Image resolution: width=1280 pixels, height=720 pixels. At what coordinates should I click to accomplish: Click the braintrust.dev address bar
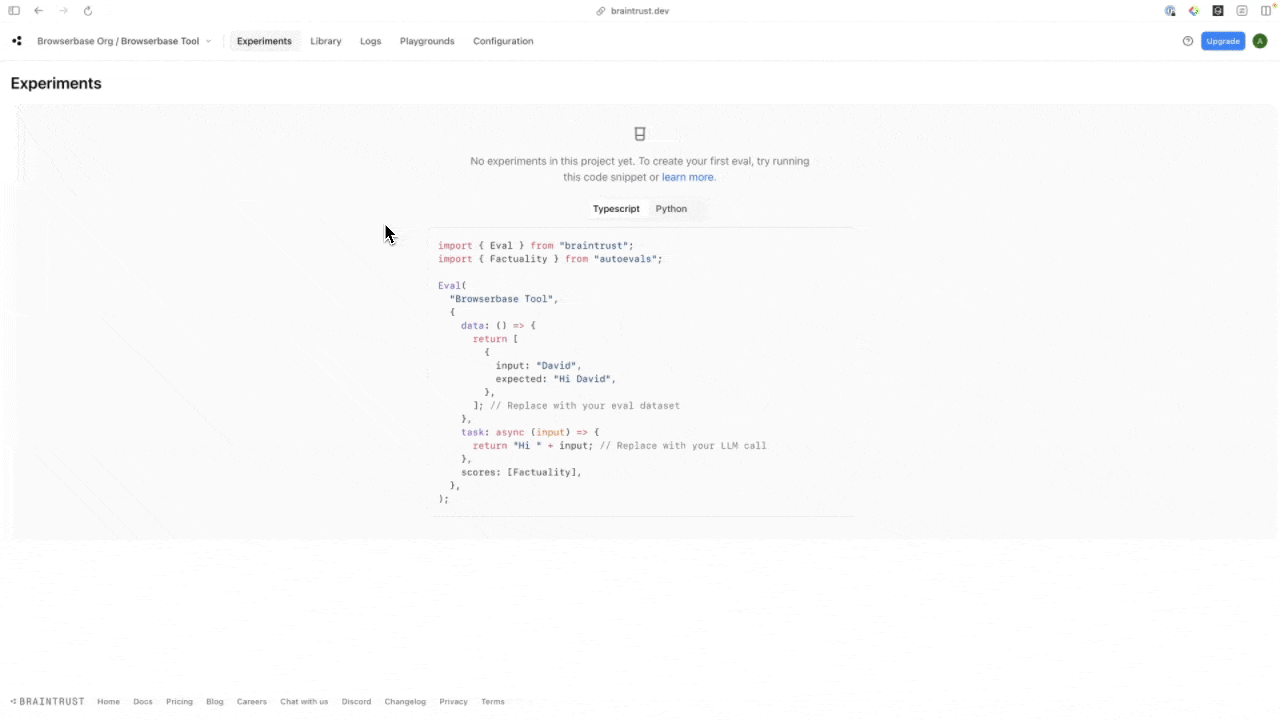click(x=640, y=11)
